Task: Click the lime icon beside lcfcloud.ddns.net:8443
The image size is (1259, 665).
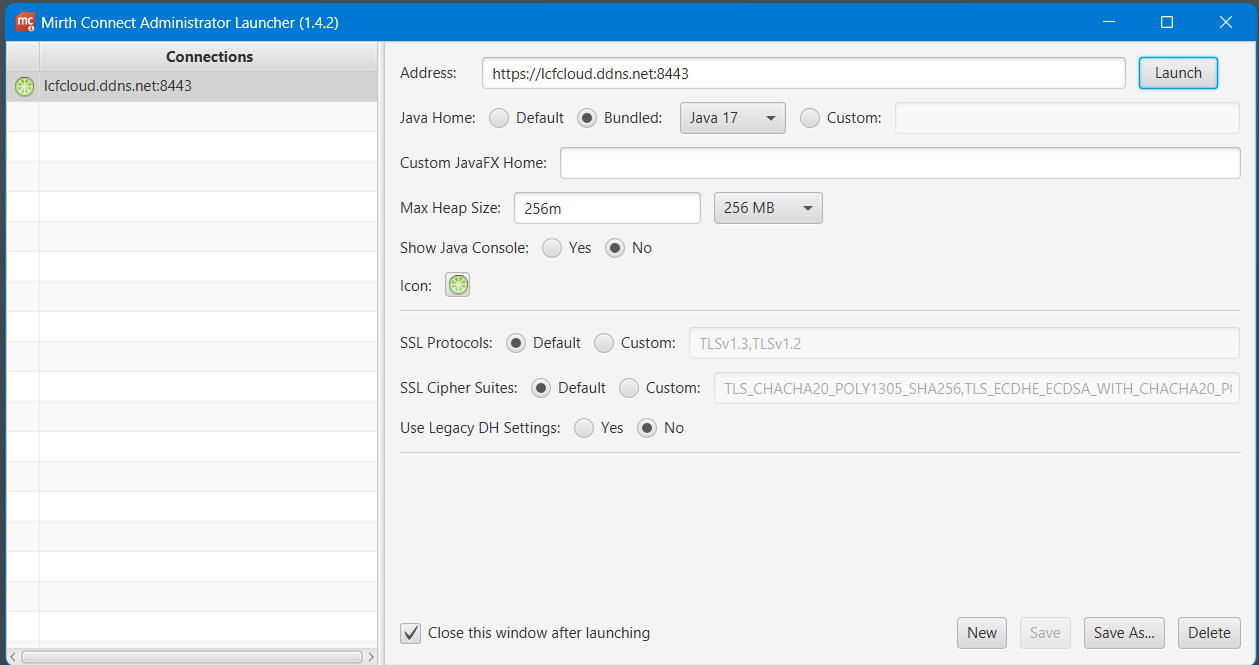Action: 24,86
